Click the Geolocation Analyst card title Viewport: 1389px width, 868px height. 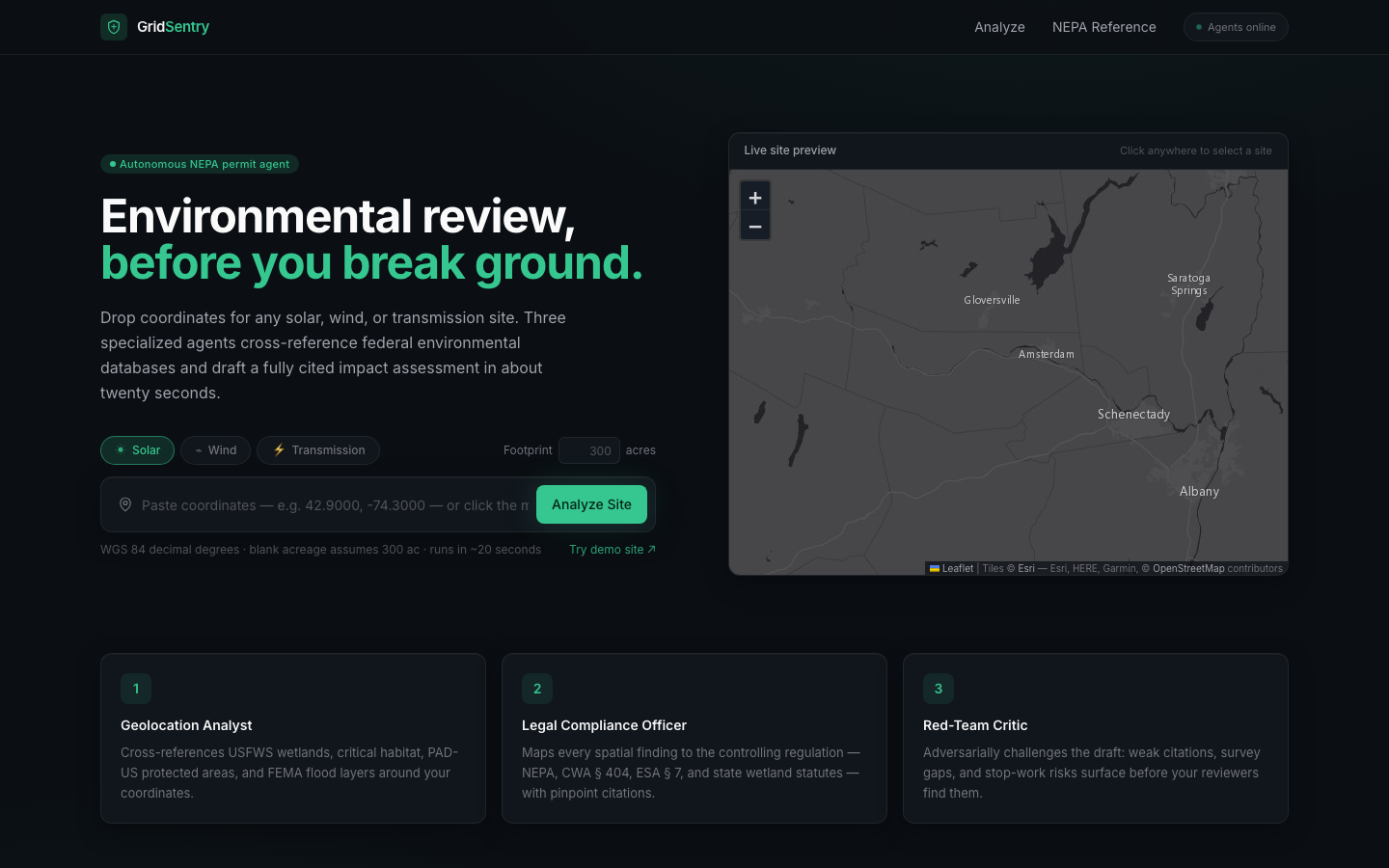tap(186, 725)
